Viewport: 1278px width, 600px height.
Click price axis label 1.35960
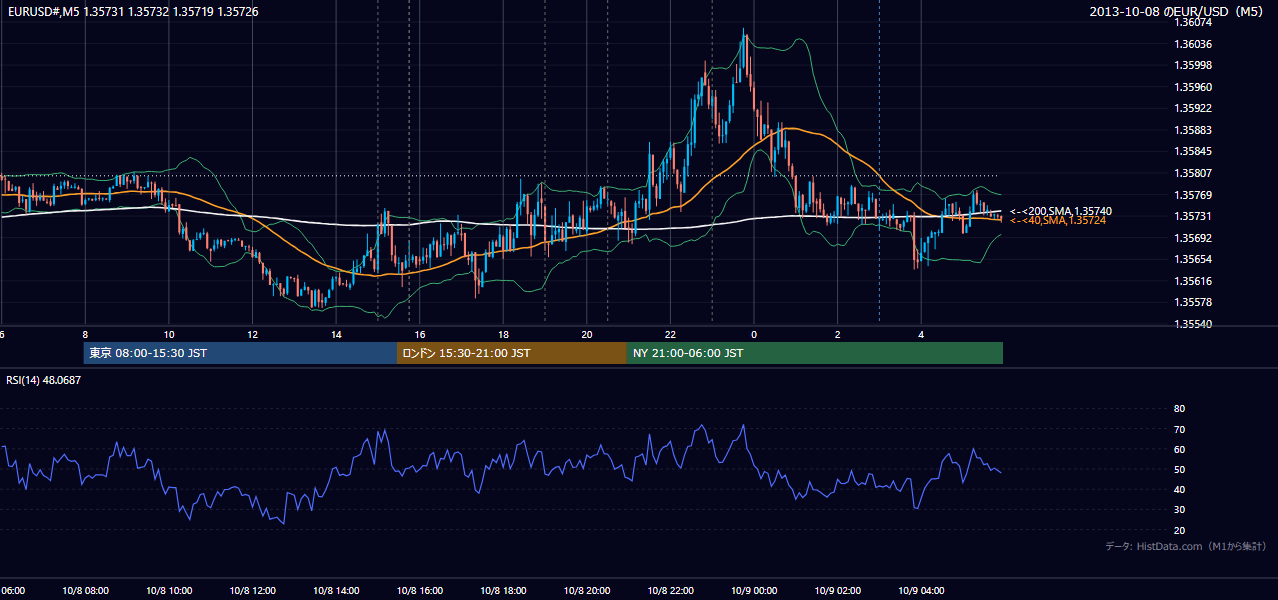(1195, 87)
